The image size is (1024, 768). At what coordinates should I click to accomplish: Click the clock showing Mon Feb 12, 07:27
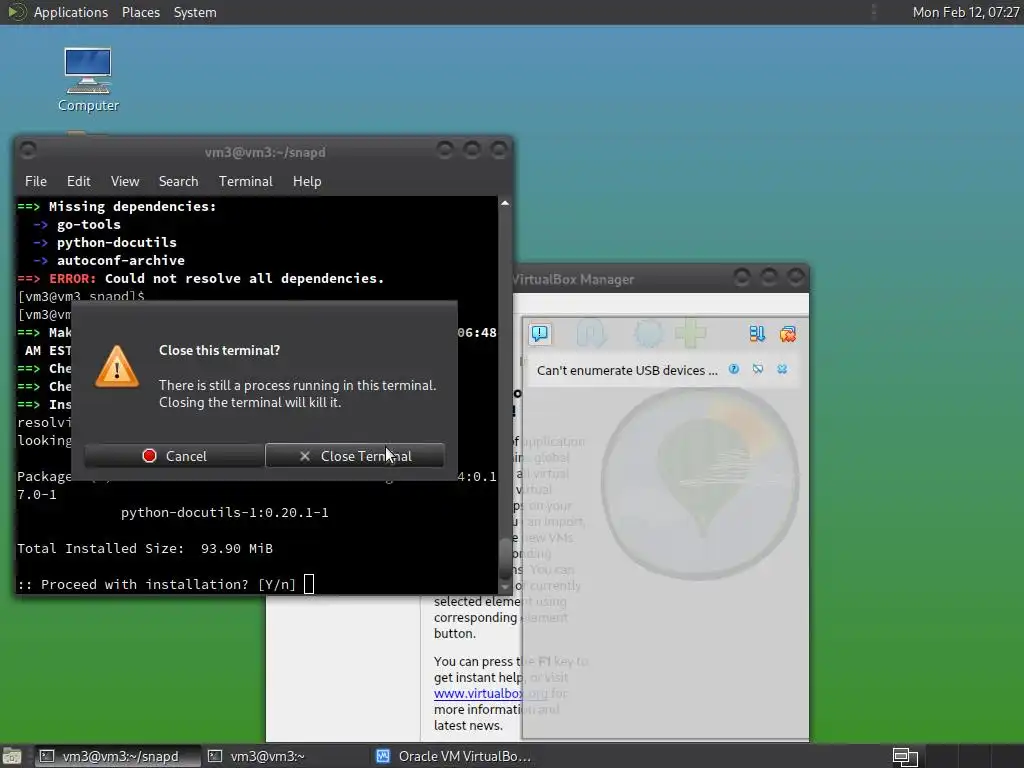[965, 12]
